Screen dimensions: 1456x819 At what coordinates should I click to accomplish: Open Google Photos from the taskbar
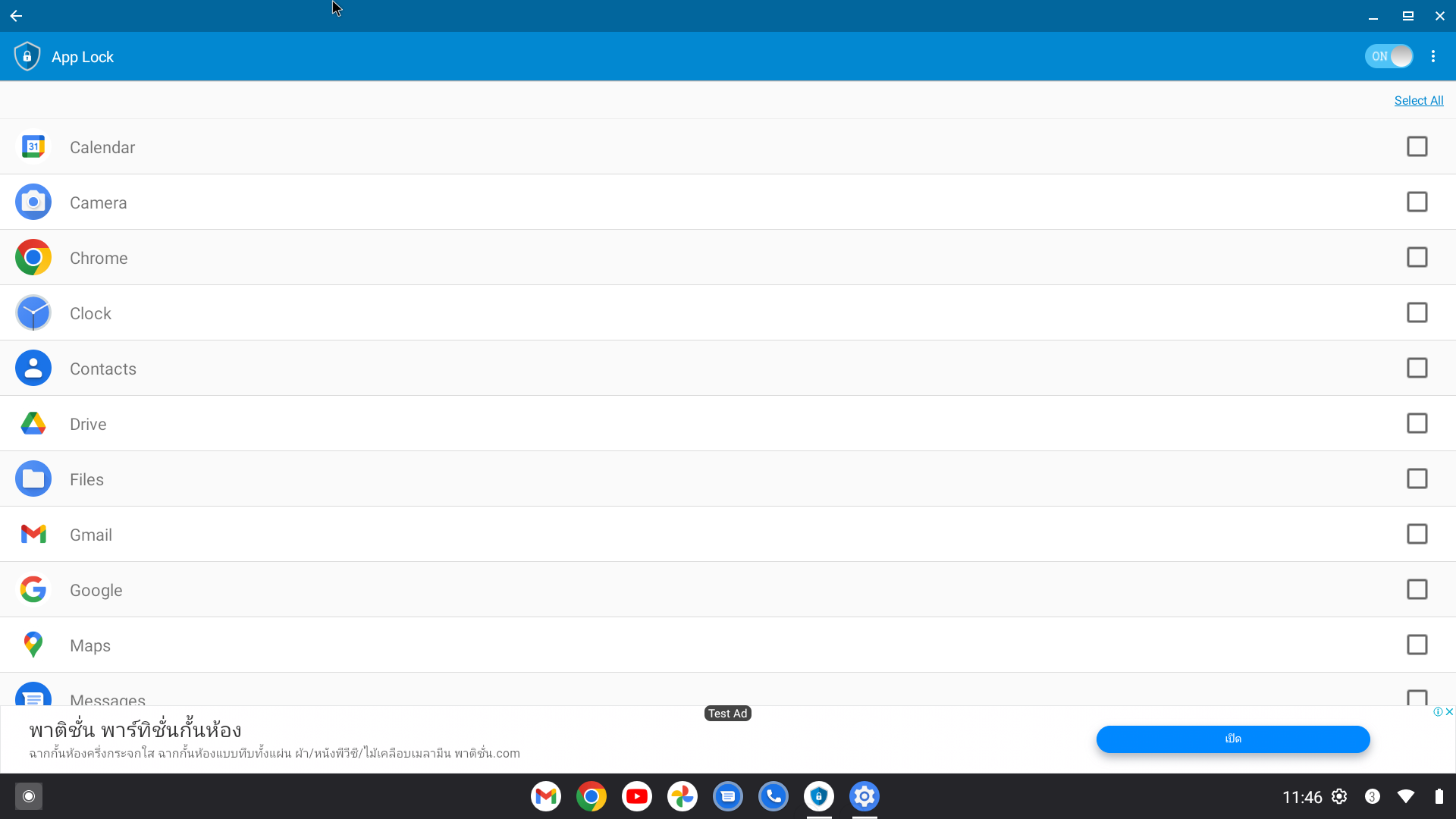(682, 796)
